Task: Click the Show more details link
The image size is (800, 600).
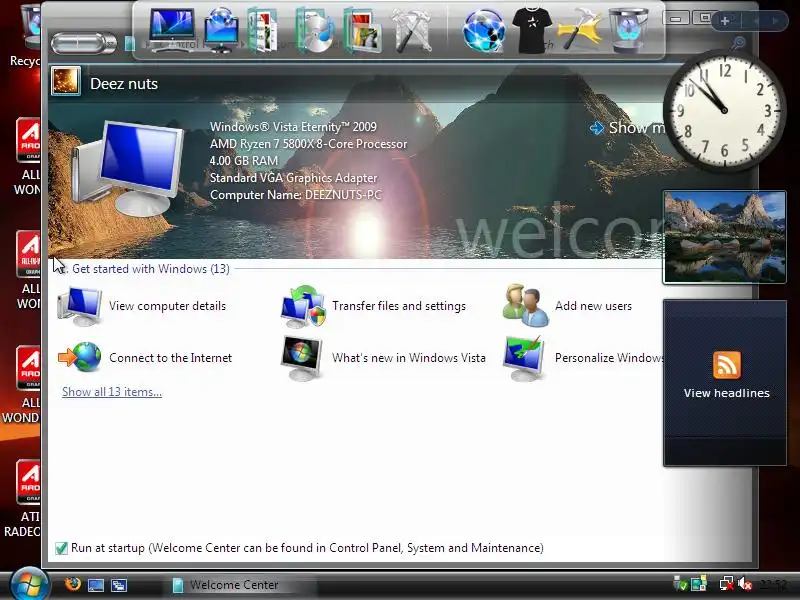Action: (628, 128)
